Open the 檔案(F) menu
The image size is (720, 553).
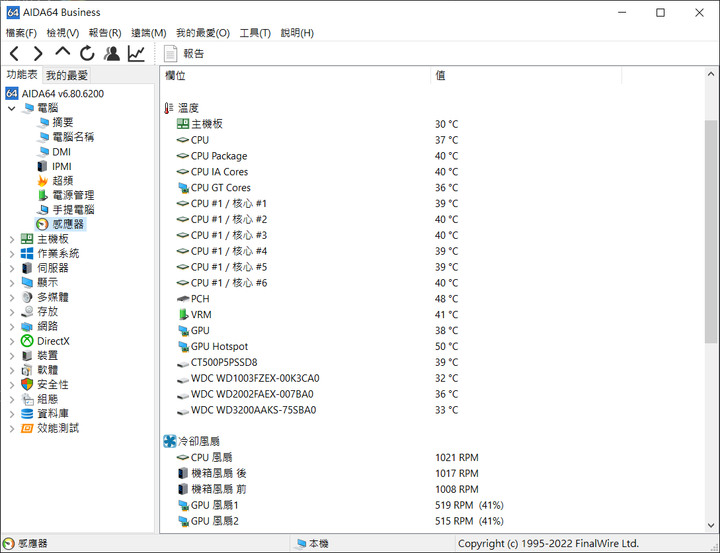21,33
